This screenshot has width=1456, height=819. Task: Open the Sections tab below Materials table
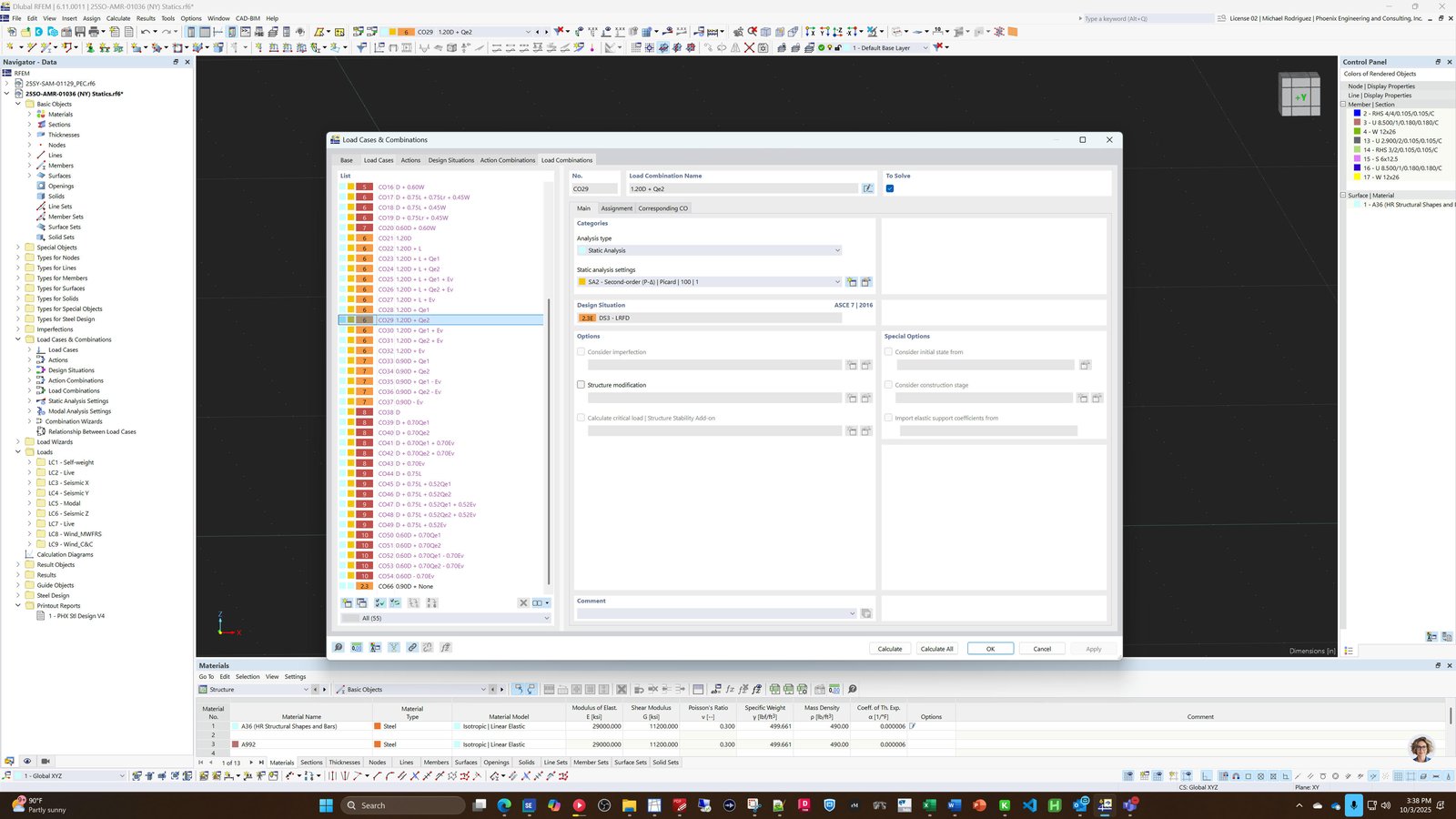[311, 763]
